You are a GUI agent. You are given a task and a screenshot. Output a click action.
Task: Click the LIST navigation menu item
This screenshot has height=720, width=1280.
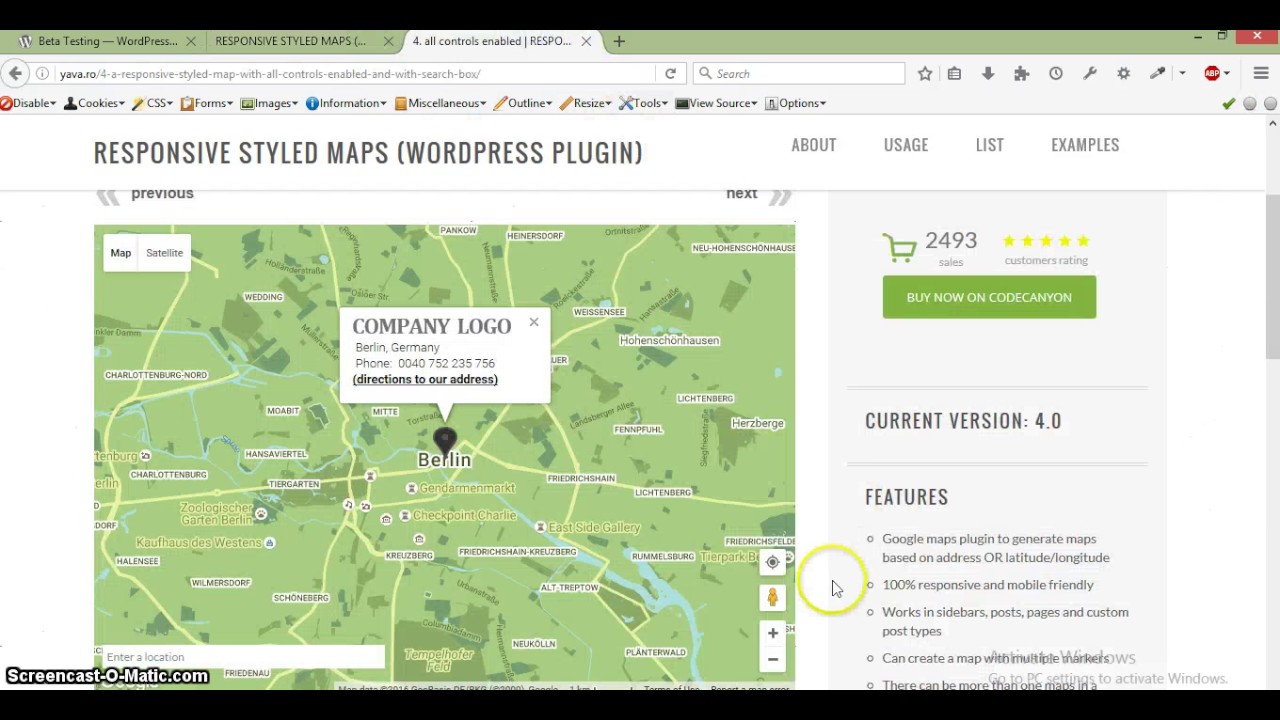point(990,145)
